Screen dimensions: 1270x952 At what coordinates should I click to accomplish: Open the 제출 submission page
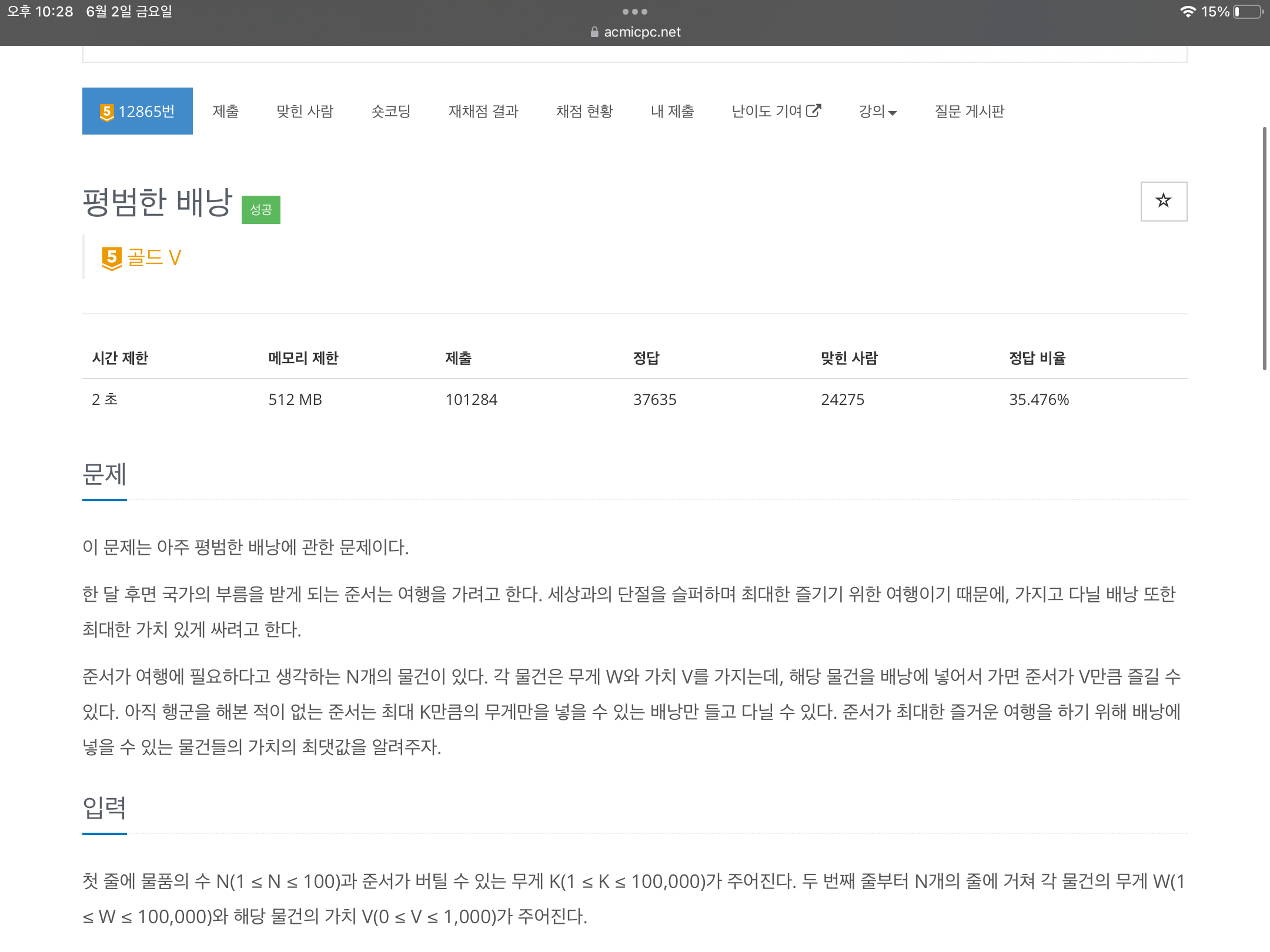tap(226, 111)
